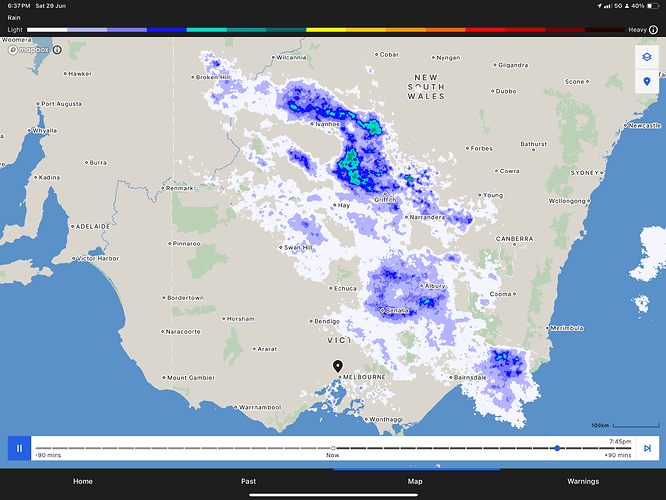
Task: Tap the Echuca town label
Action: pos(345,288)
